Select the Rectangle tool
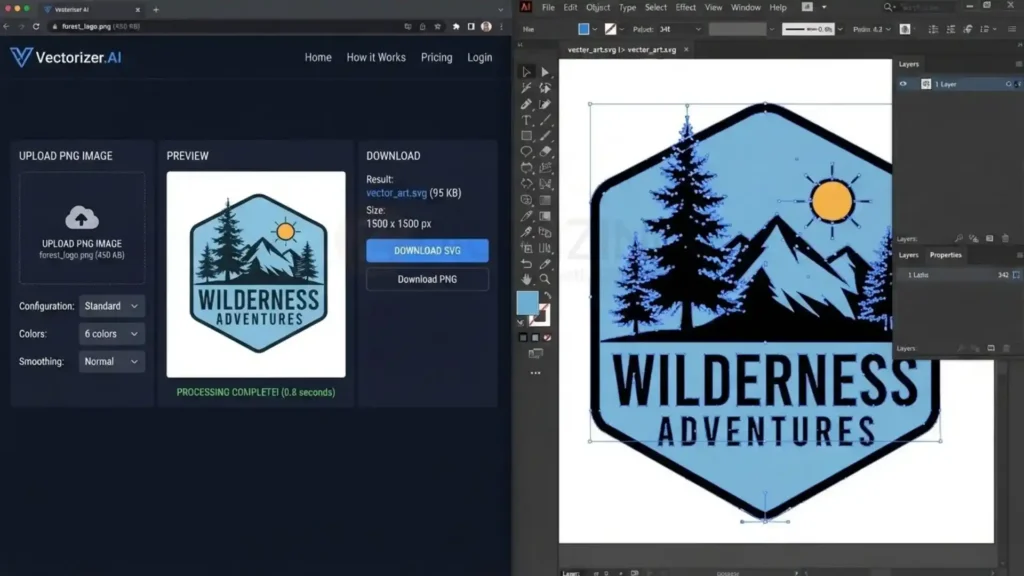This screenshot has width=1024, height=576. pyautogui.click(x=526, y=136)
